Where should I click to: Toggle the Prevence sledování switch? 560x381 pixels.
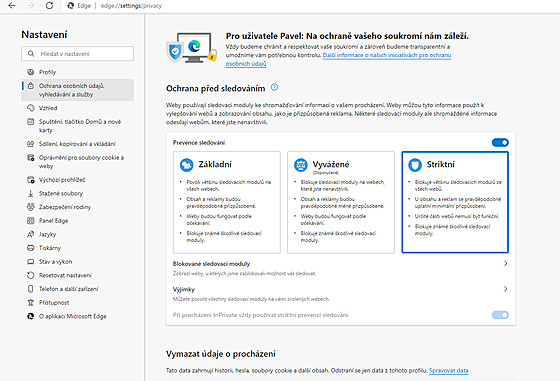pyautogui.click(x=500, y=142)
